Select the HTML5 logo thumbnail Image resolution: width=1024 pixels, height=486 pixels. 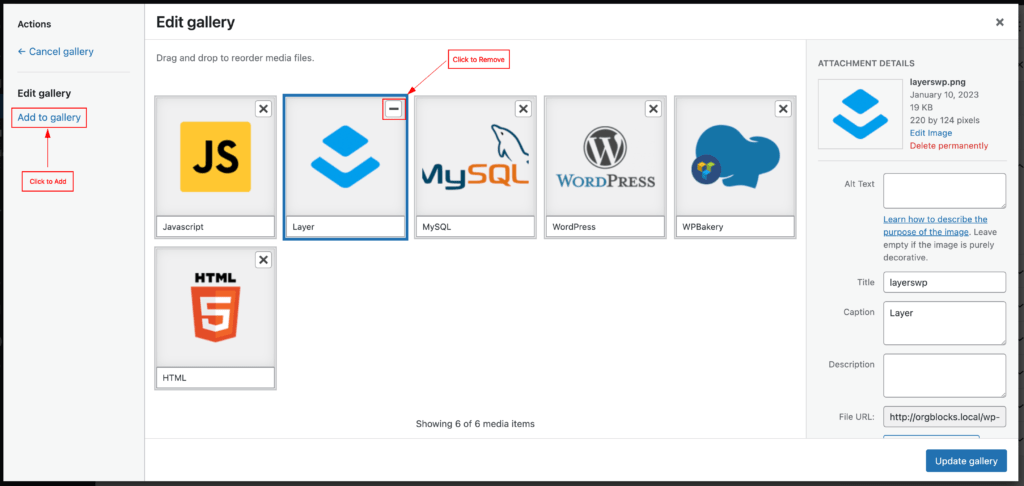coord(215,308)
